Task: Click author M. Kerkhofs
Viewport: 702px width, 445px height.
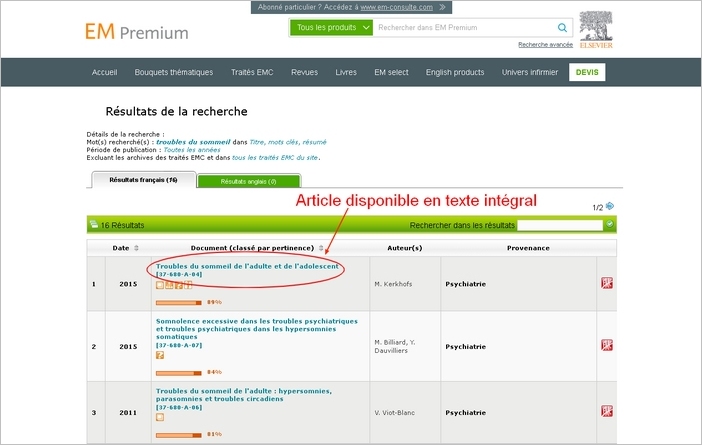Action: click(x=393, y=284)
